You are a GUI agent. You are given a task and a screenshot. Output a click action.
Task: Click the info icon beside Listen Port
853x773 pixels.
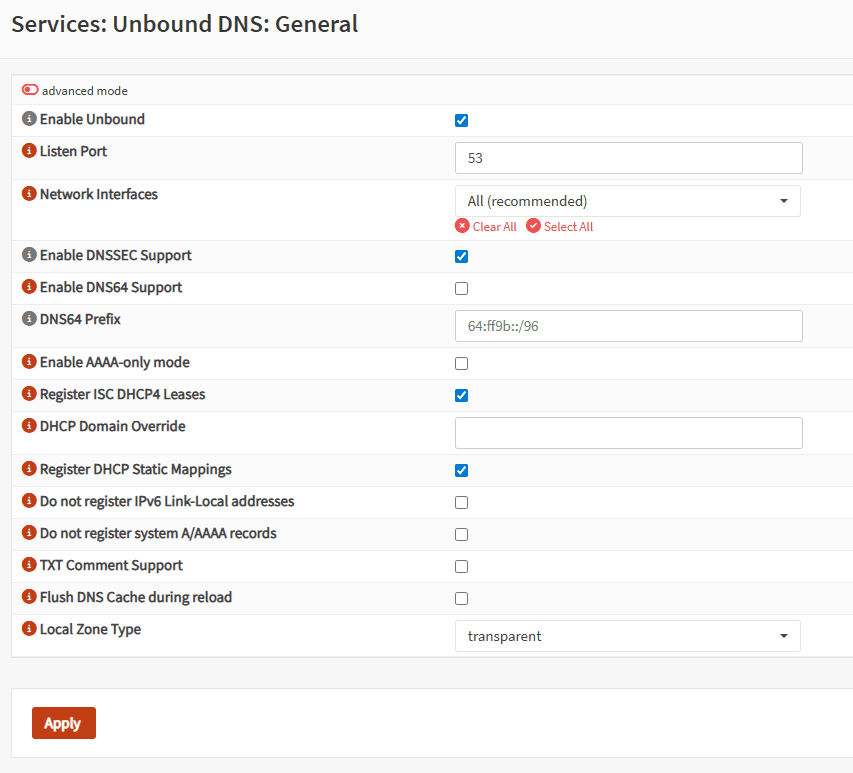click(x=29, y=151)
